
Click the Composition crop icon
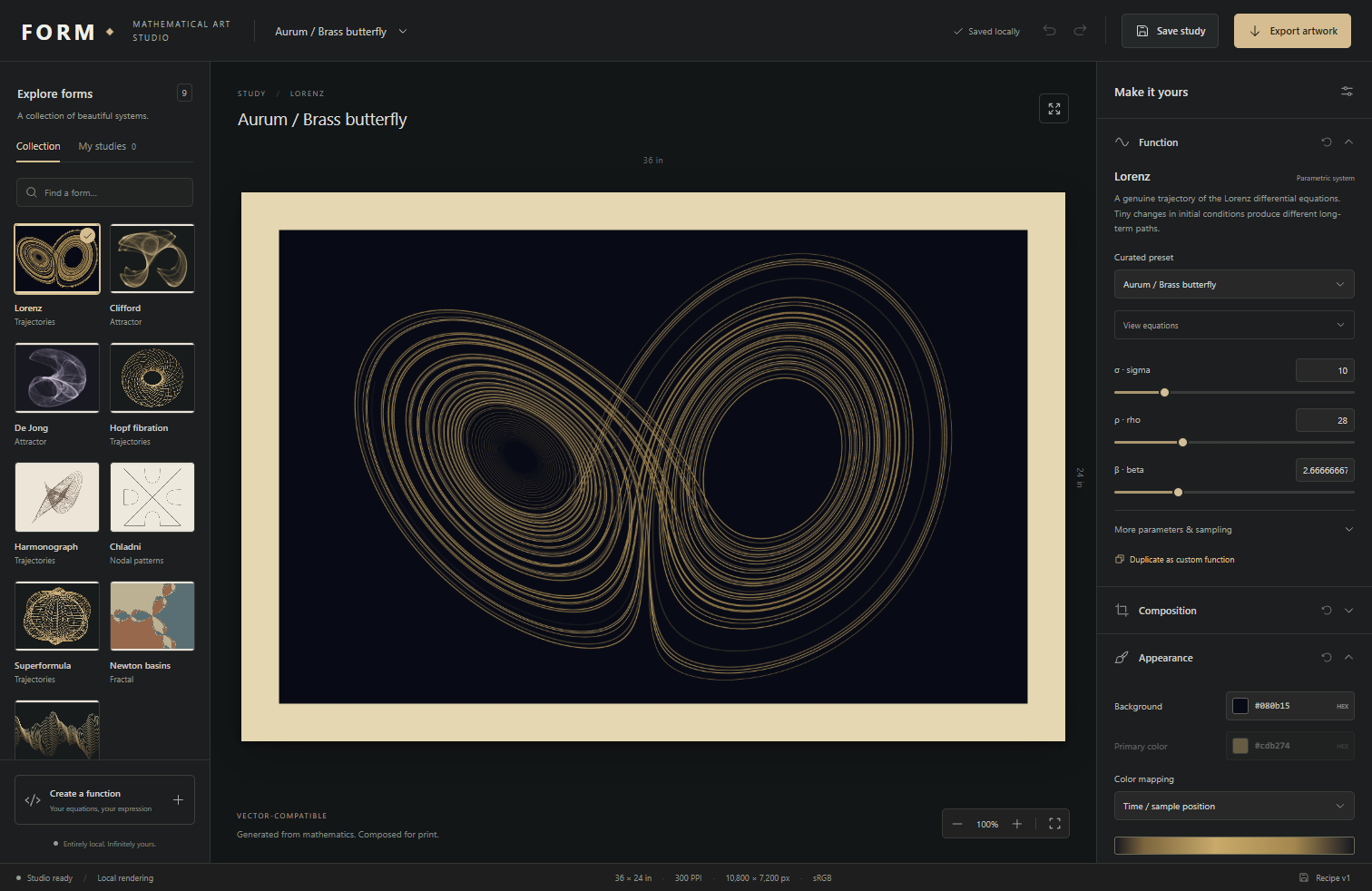coord(1122,611)
